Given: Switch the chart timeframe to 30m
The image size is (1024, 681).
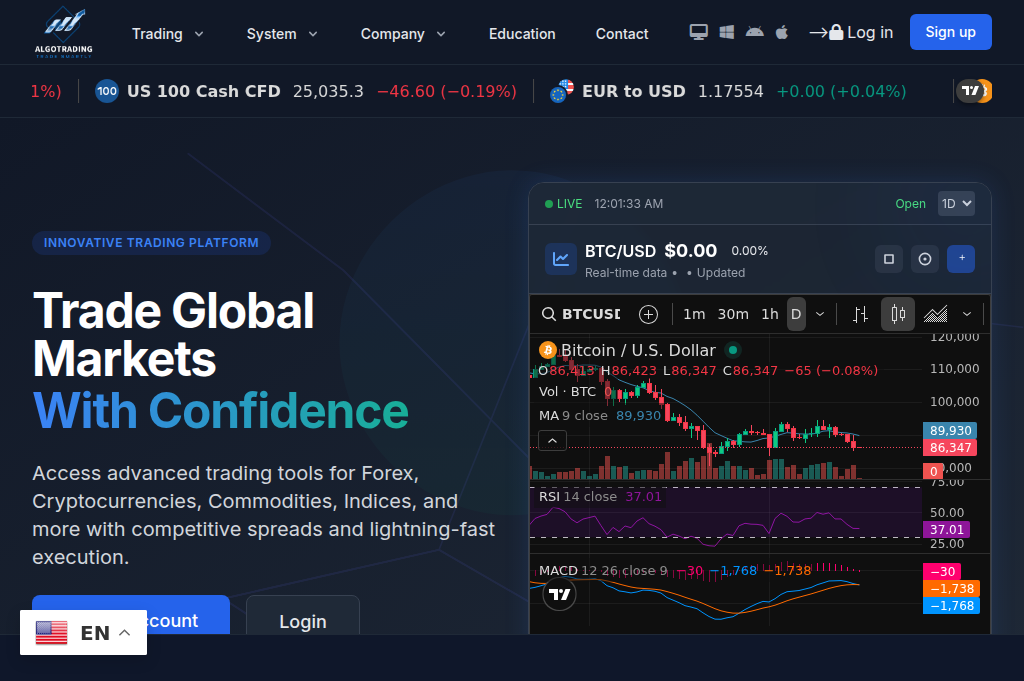Looking at the screenshot, I should coord(733,313).
